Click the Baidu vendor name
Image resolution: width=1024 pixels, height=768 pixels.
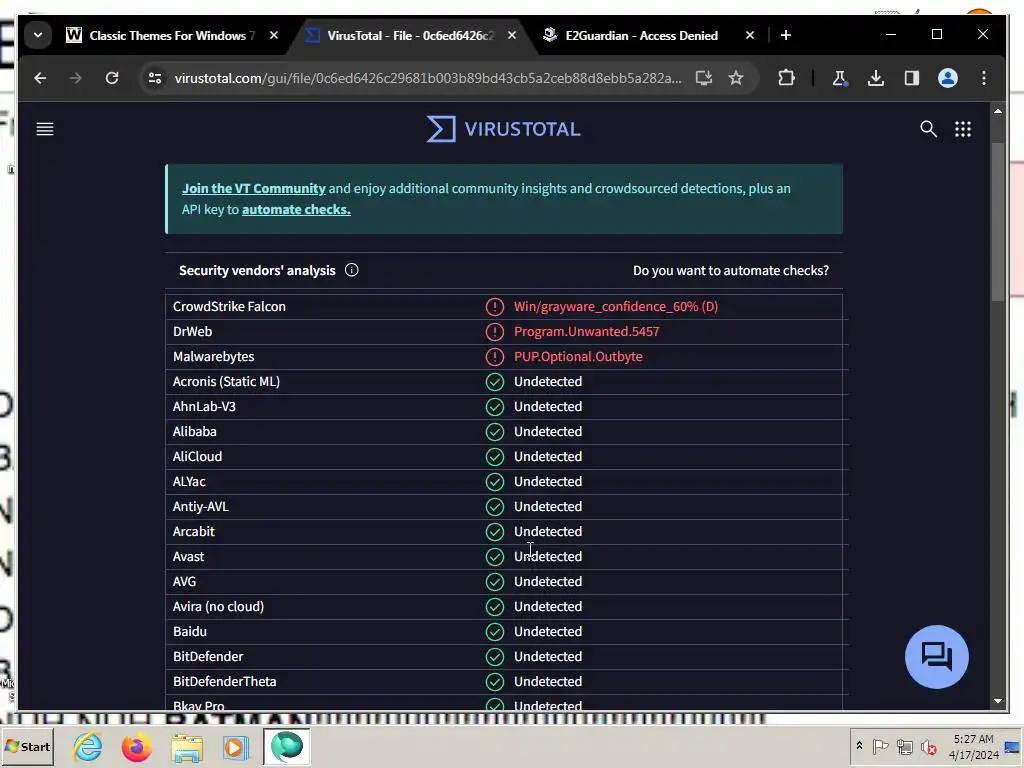(x=189, y=632)
